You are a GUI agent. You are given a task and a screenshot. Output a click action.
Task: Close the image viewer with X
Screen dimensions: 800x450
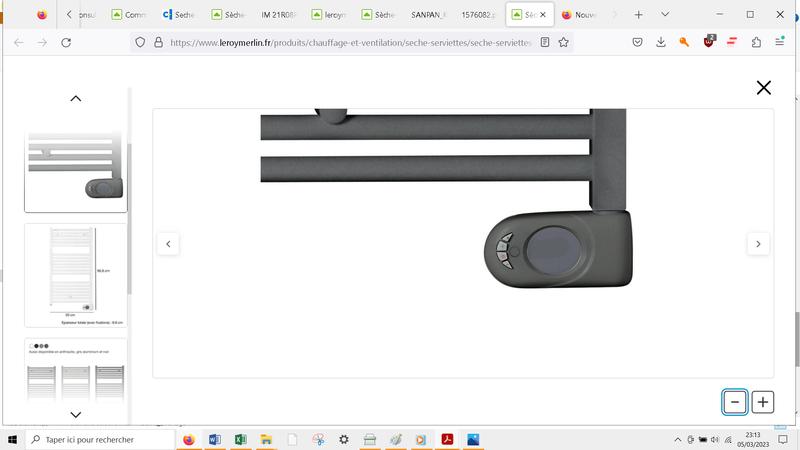tap(764, 88)
